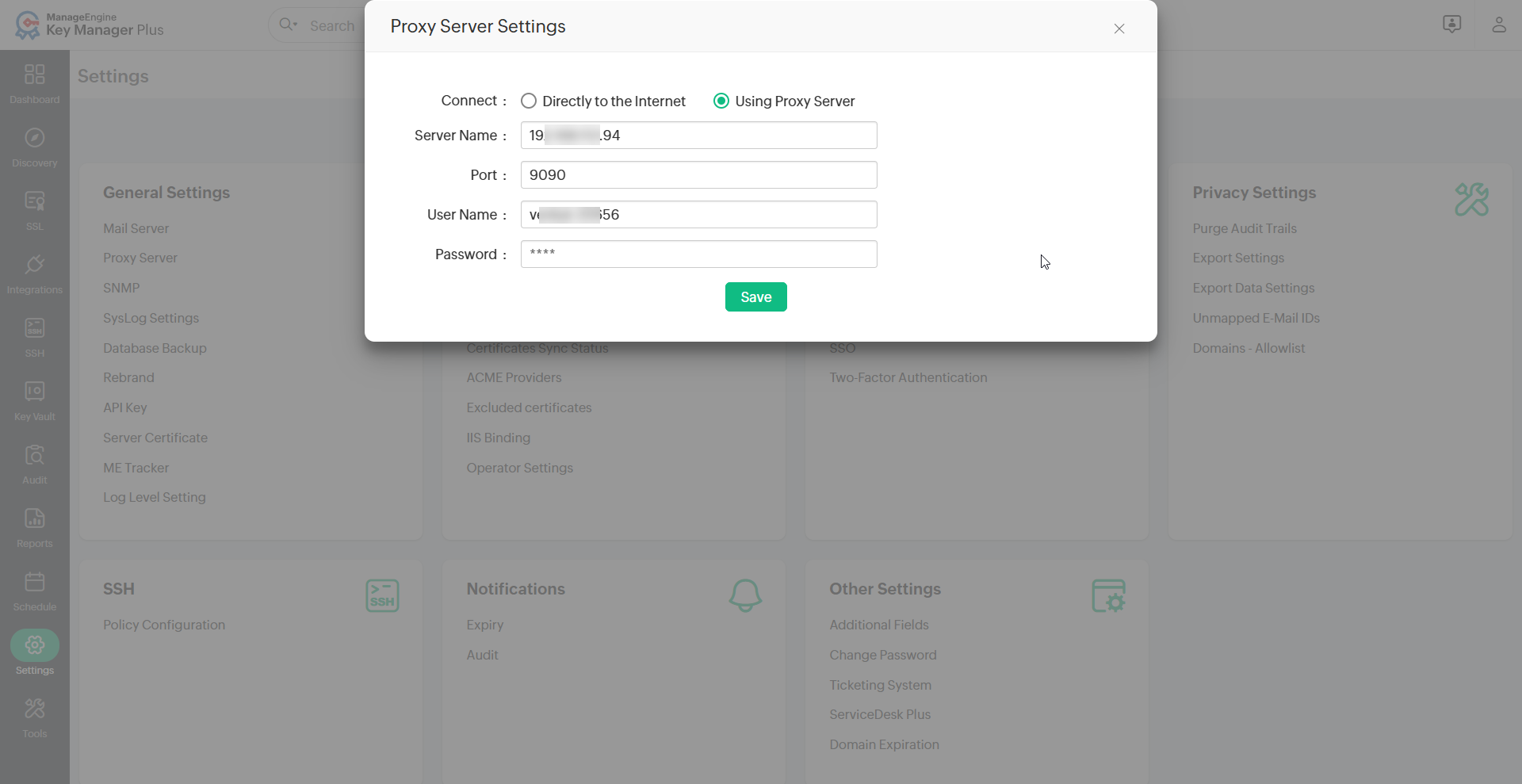Open the Audit sidebar icon
Screen dimensions: 1522x784
point(34,463)
